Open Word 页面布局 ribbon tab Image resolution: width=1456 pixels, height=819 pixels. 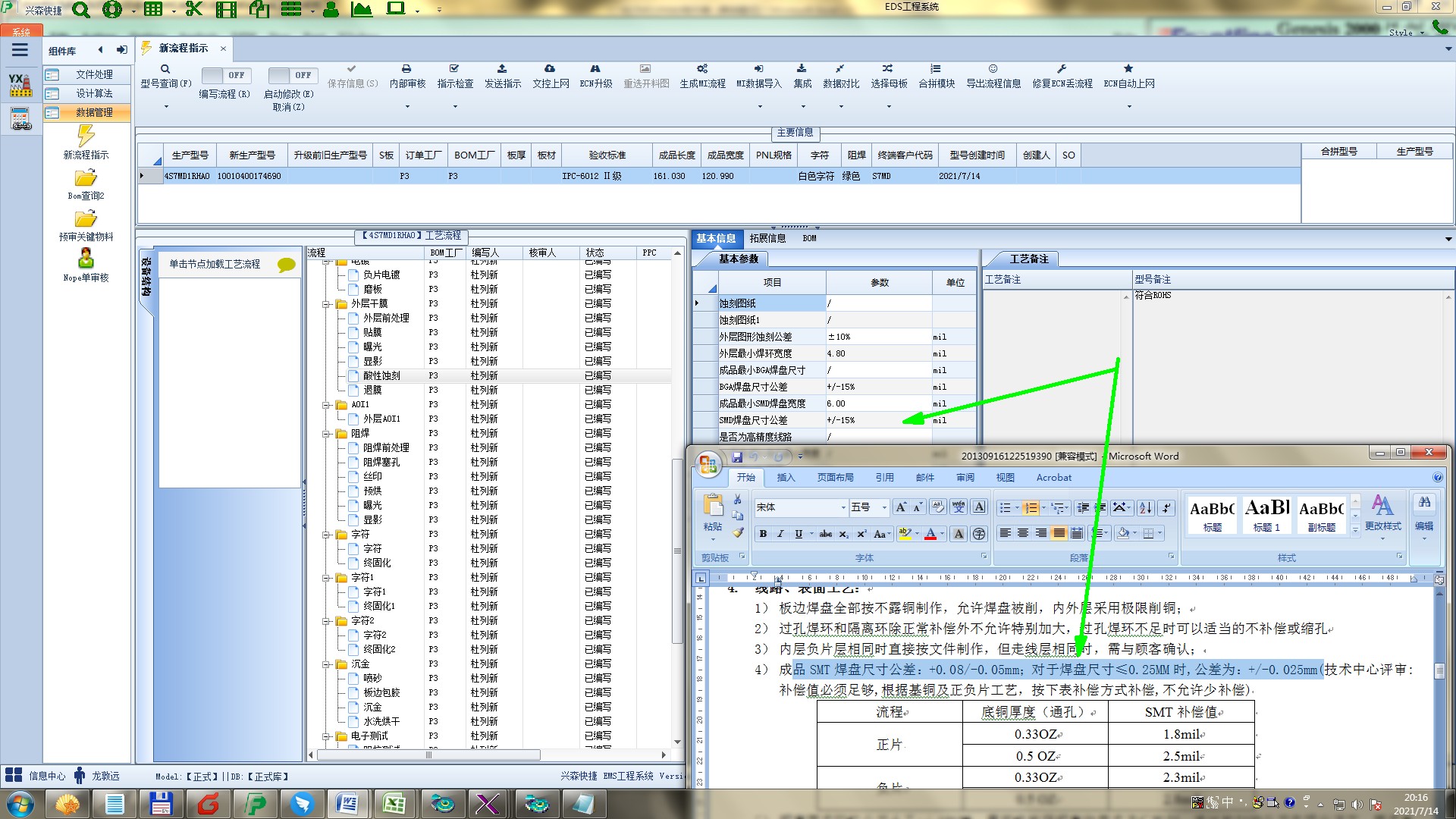click(x=835, y=478)
